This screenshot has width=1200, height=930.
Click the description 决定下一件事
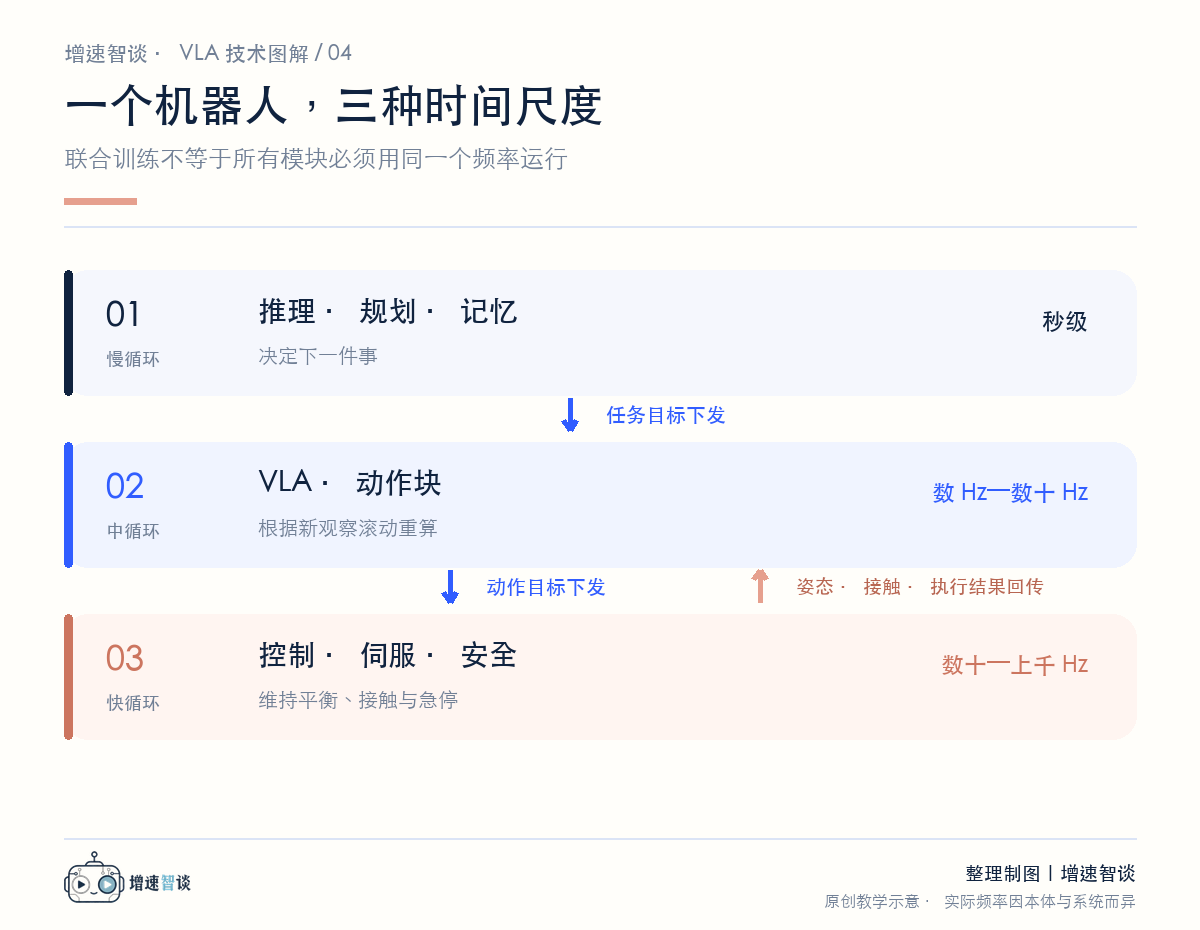pos(318,356)
